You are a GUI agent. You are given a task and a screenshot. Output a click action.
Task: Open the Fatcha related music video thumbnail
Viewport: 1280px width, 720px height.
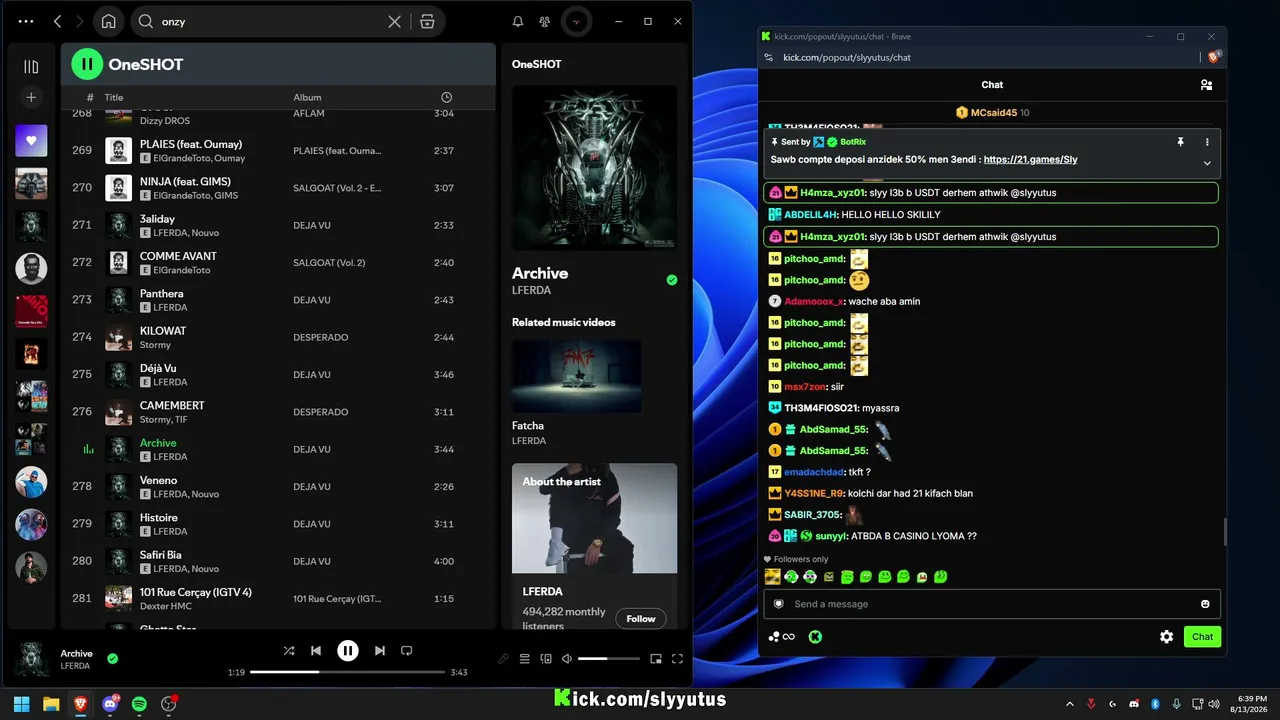coord(576,376)
